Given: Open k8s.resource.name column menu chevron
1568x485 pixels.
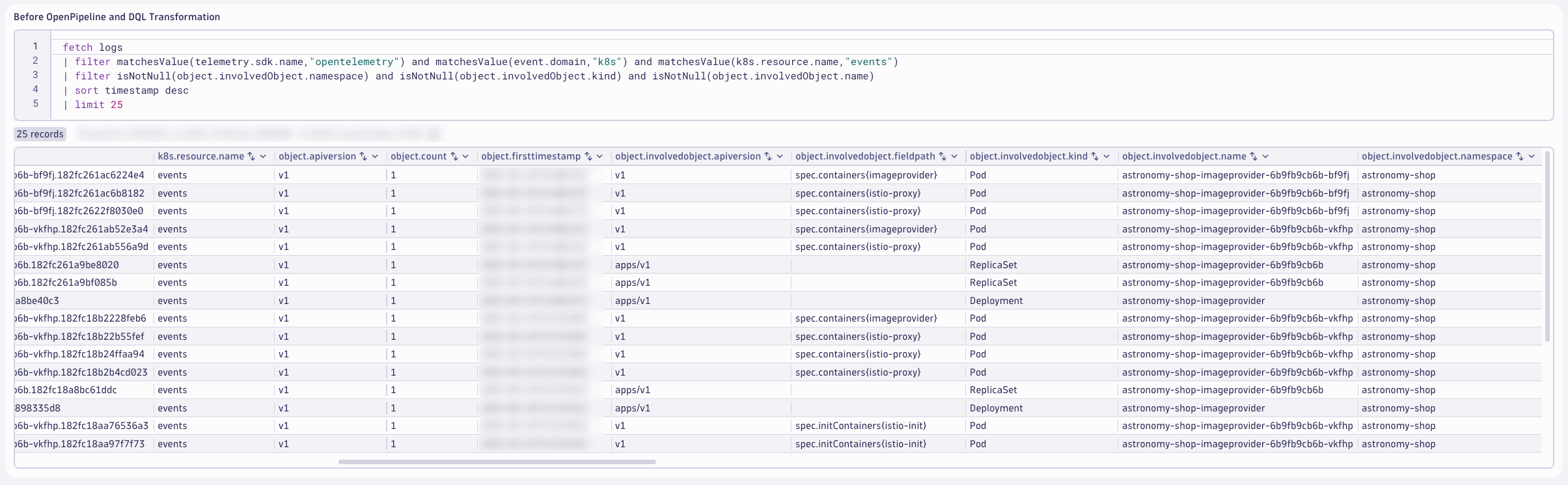Looking at the screenshot, I should 263,156.
